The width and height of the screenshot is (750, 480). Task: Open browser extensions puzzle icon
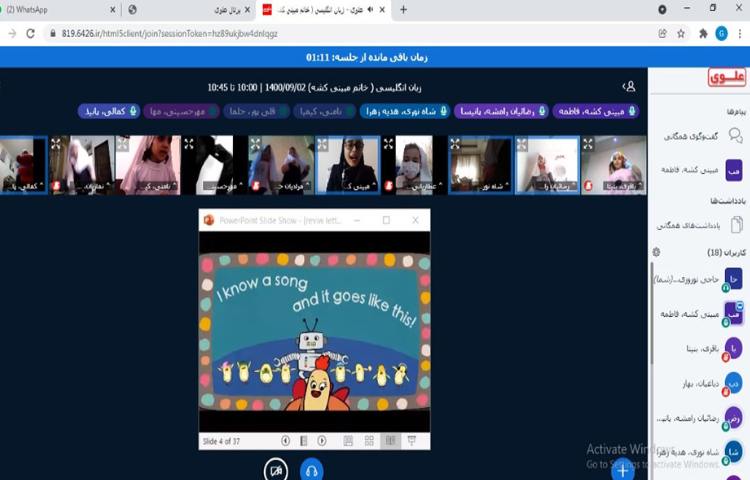point(703,33)
